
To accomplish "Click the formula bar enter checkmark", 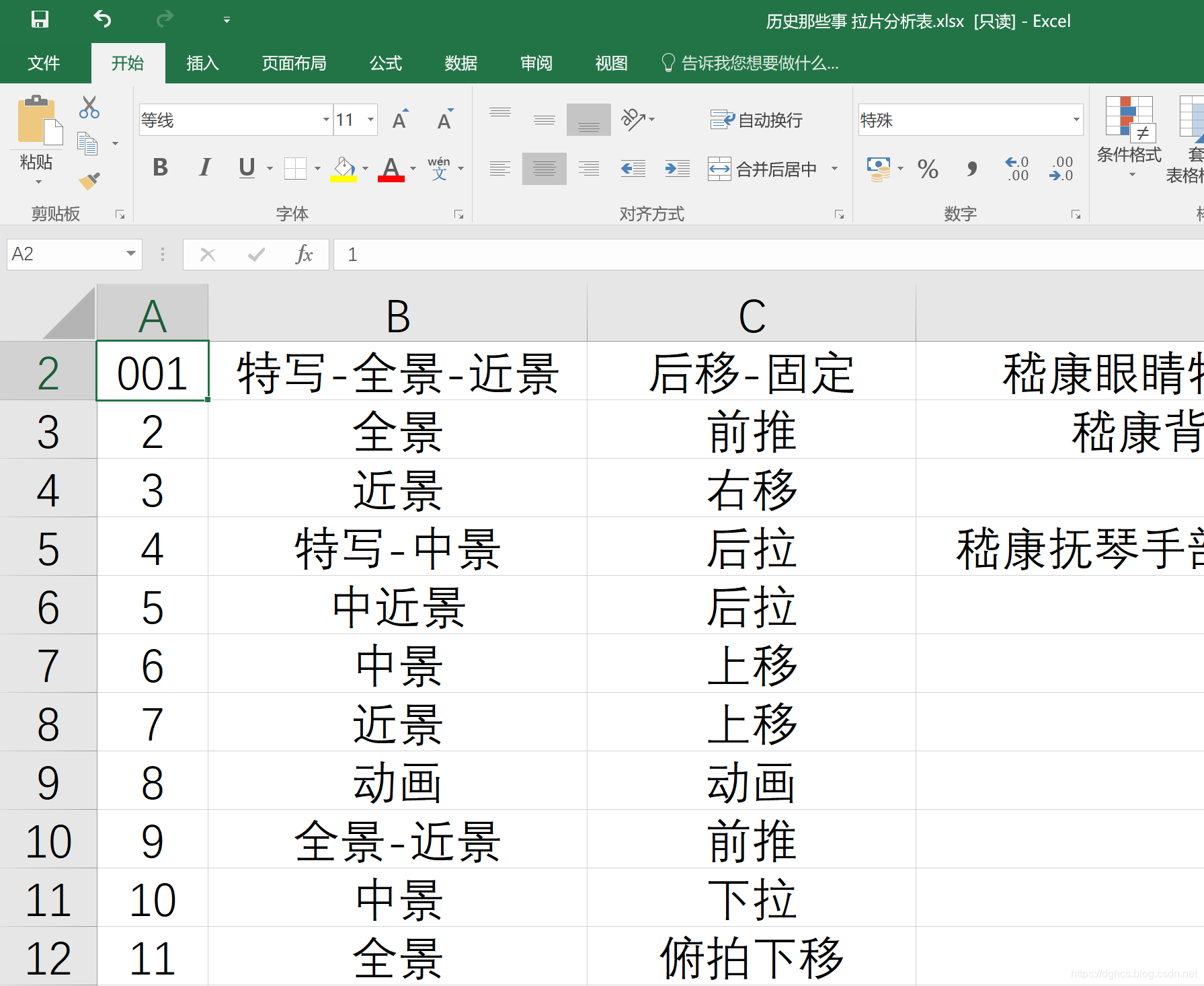I will tap(256, 254).
